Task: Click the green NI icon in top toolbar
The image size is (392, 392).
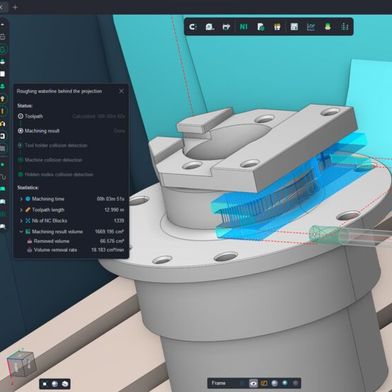Action: 244,27
